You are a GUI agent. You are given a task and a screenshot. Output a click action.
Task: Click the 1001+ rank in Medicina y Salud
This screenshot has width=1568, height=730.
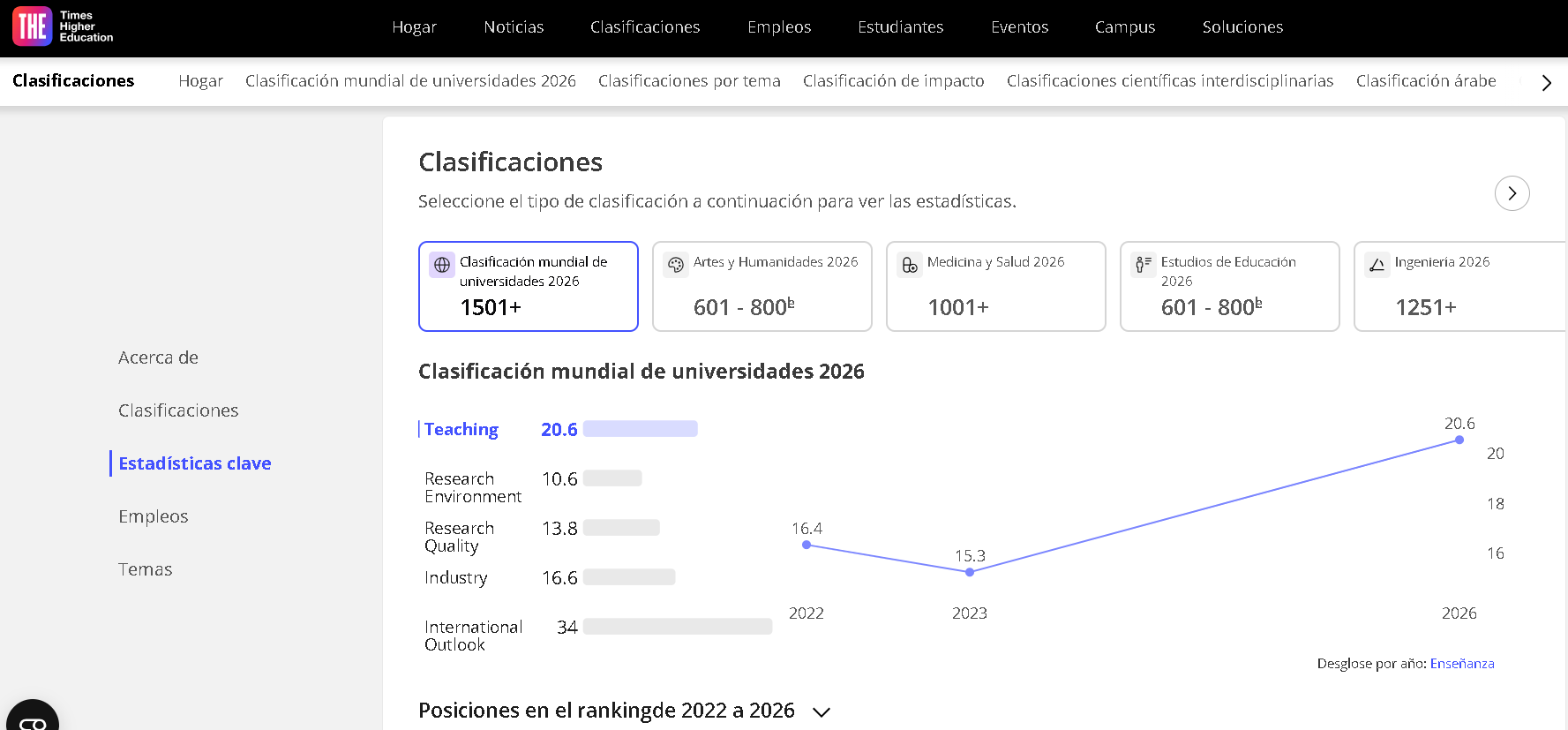click(x=958, y=307)
